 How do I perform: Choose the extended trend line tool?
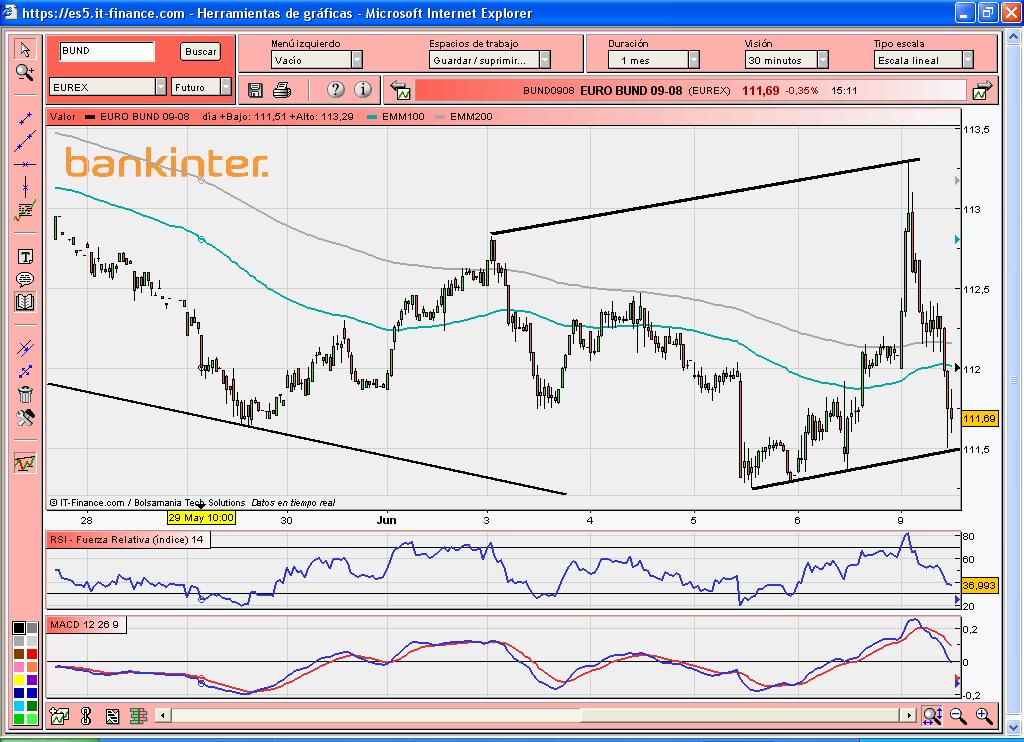[x=25, y=140]
